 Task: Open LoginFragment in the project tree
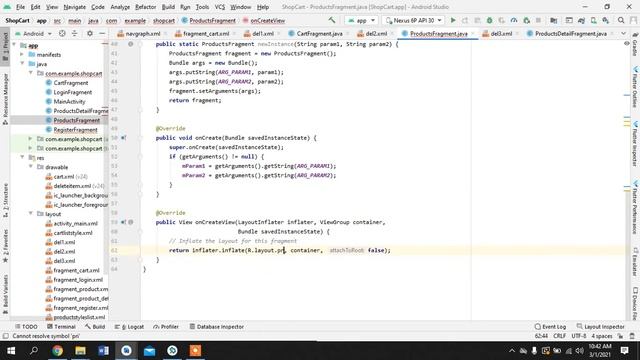(73, 92)
